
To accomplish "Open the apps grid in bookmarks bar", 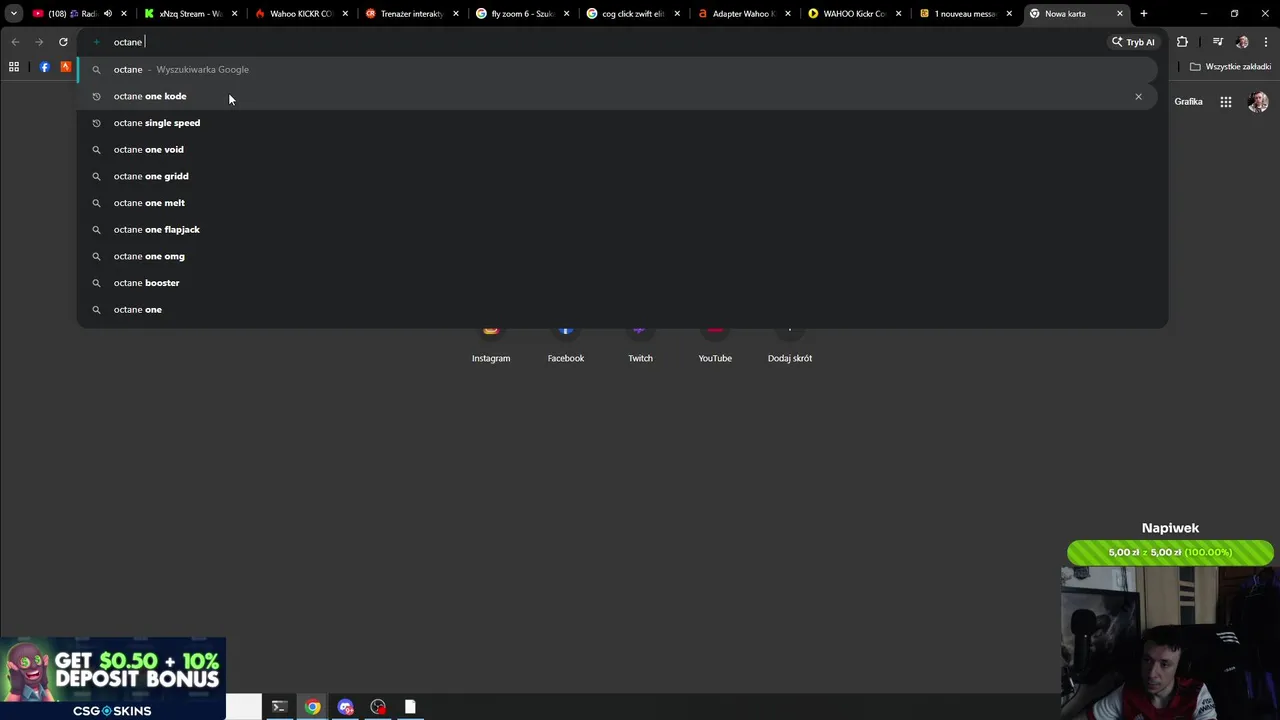I will pyautogui.click(x=14, y=67).
